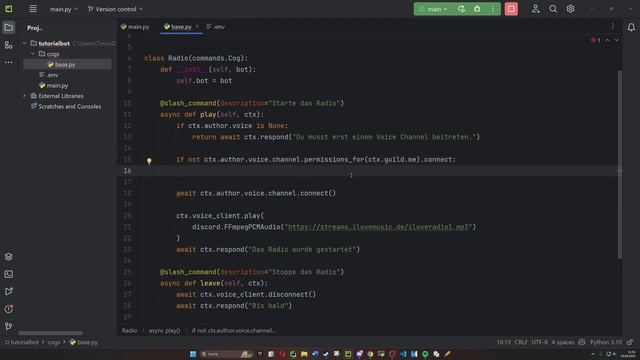Open more run actions menu
This screenshot has height=360, width=640.
click(x=493, y=9)
